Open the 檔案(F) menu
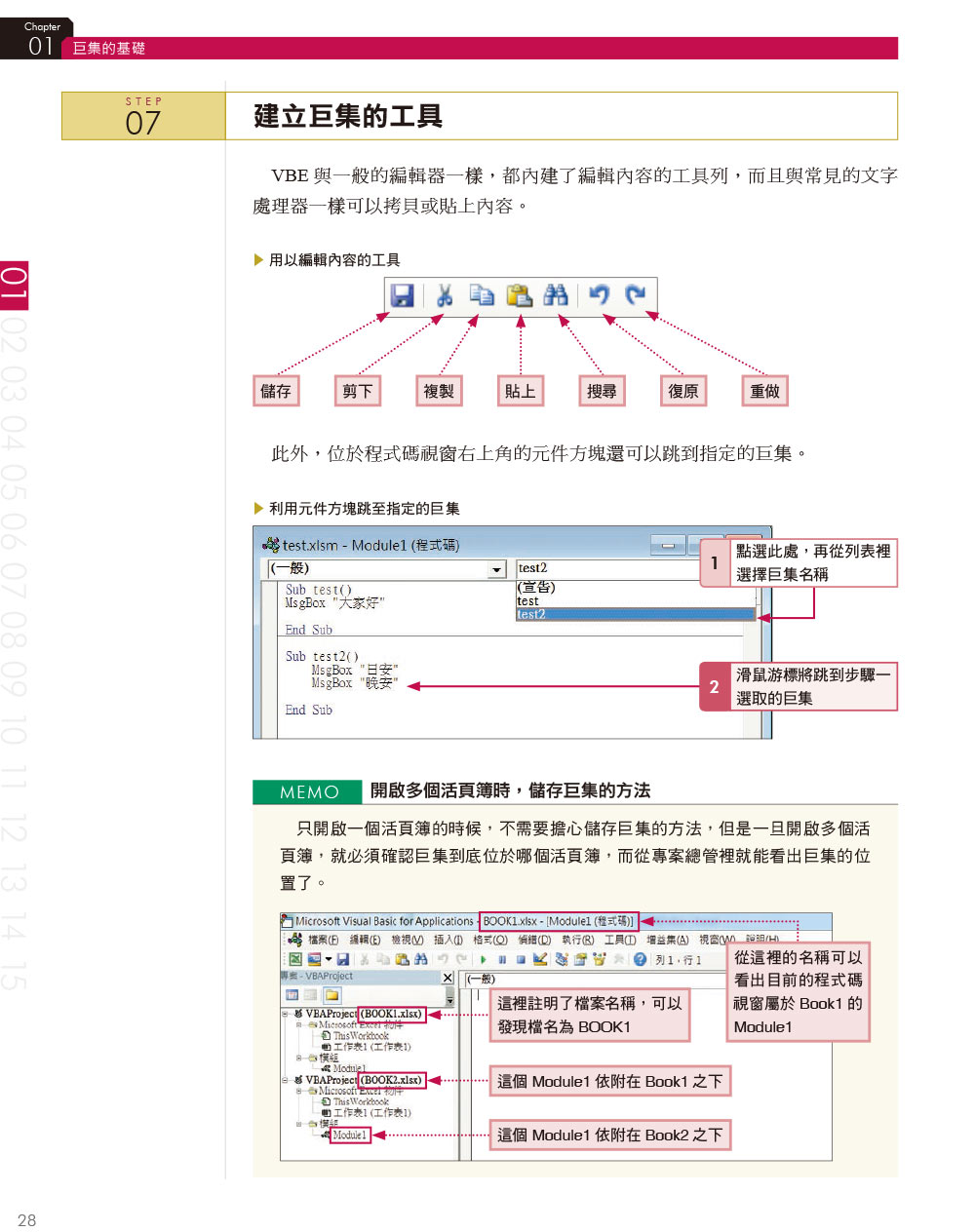Screen dimensions: 975x1232 pyautogui.click(x=323, y=941)
